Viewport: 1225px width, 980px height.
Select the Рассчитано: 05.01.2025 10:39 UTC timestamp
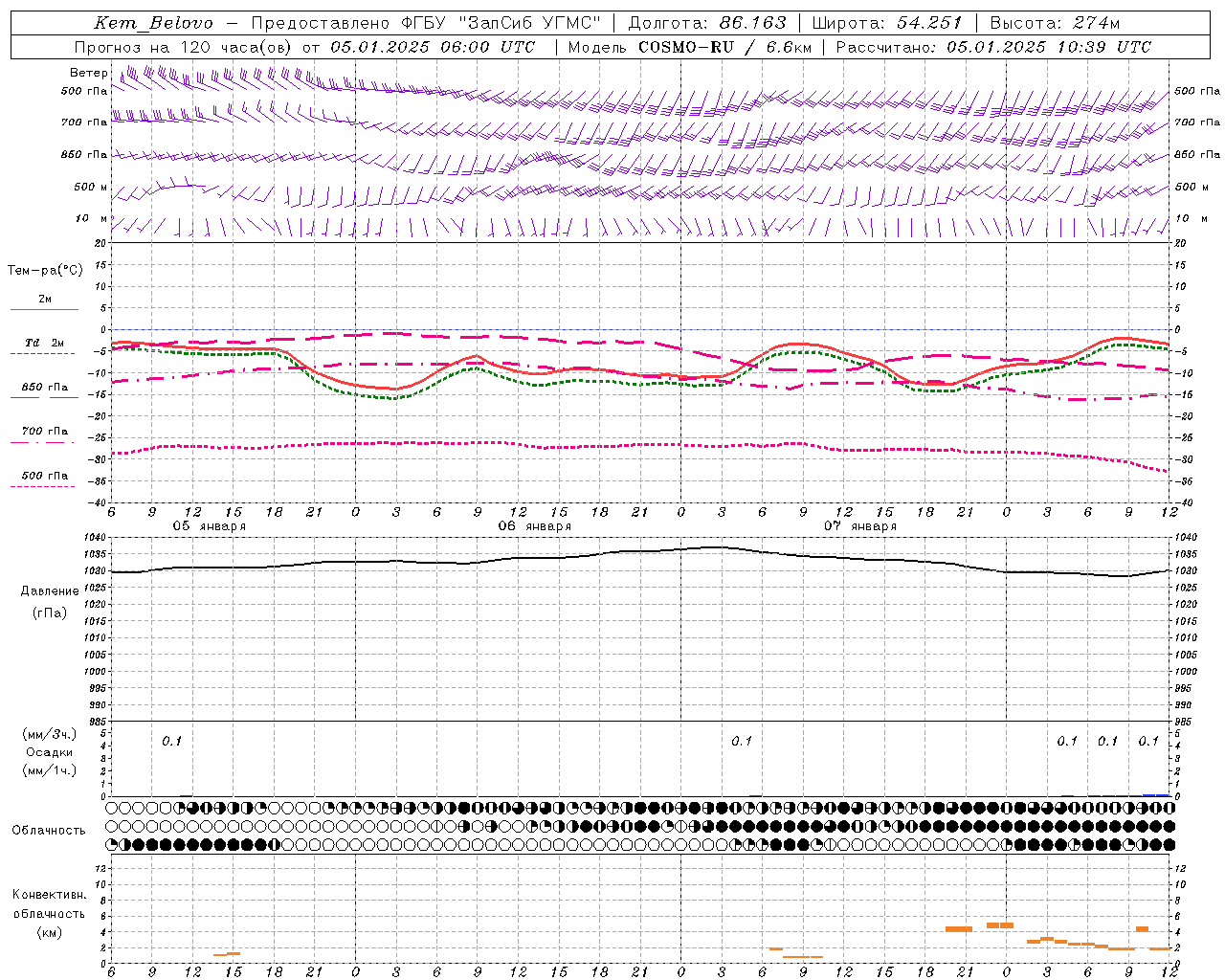(993, 47)
